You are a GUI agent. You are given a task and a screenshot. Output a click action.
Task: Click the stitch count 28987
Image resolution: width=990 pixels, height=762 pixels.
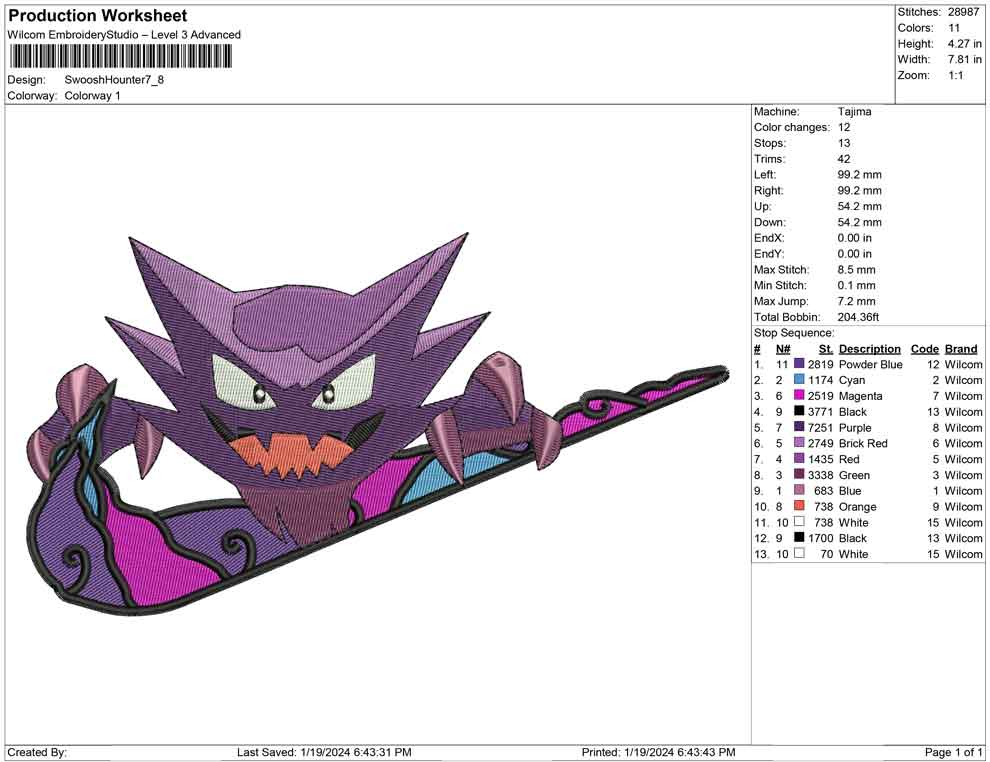(x=963, y=12)
